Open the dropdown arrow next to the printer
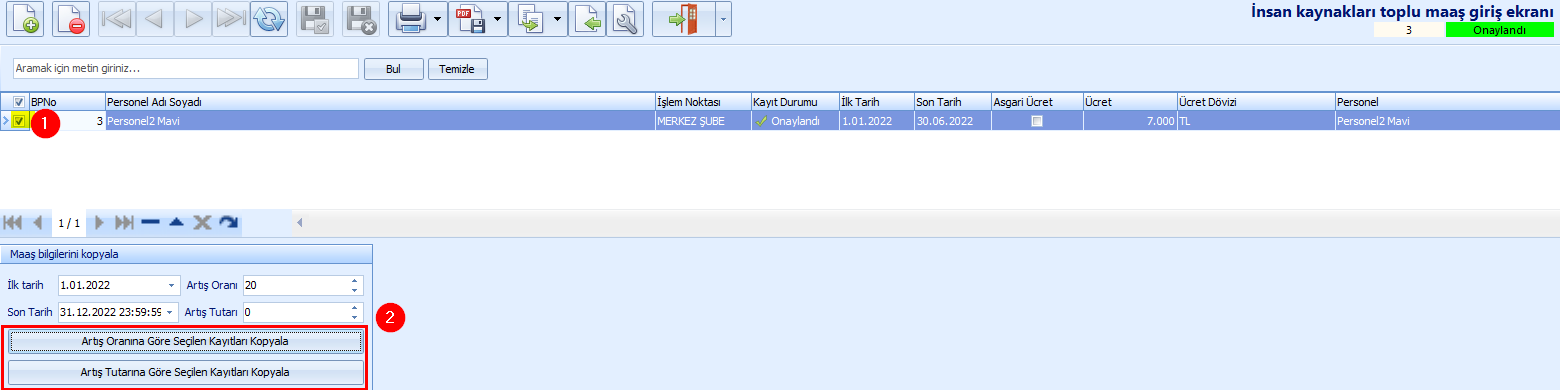The height and width of the screenshot is (390, 1560). 438,20
